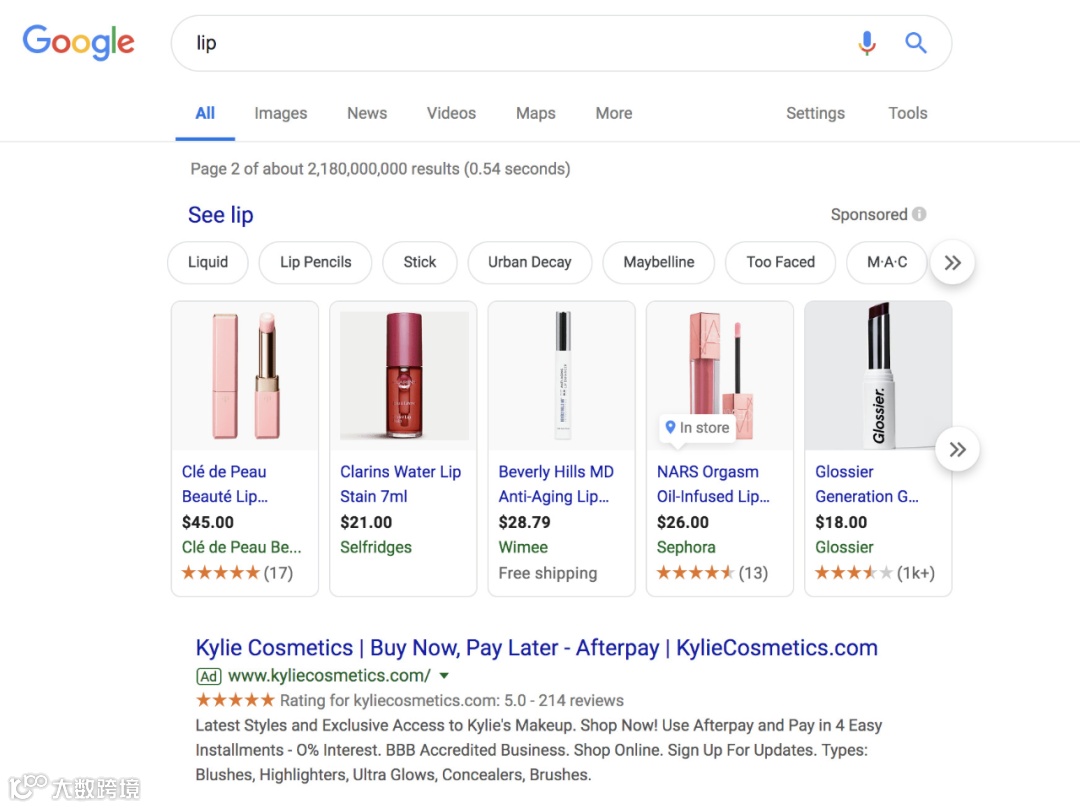Expand the kyliecosmetics ad URL dropdown arrow

[x=445, y=676]
